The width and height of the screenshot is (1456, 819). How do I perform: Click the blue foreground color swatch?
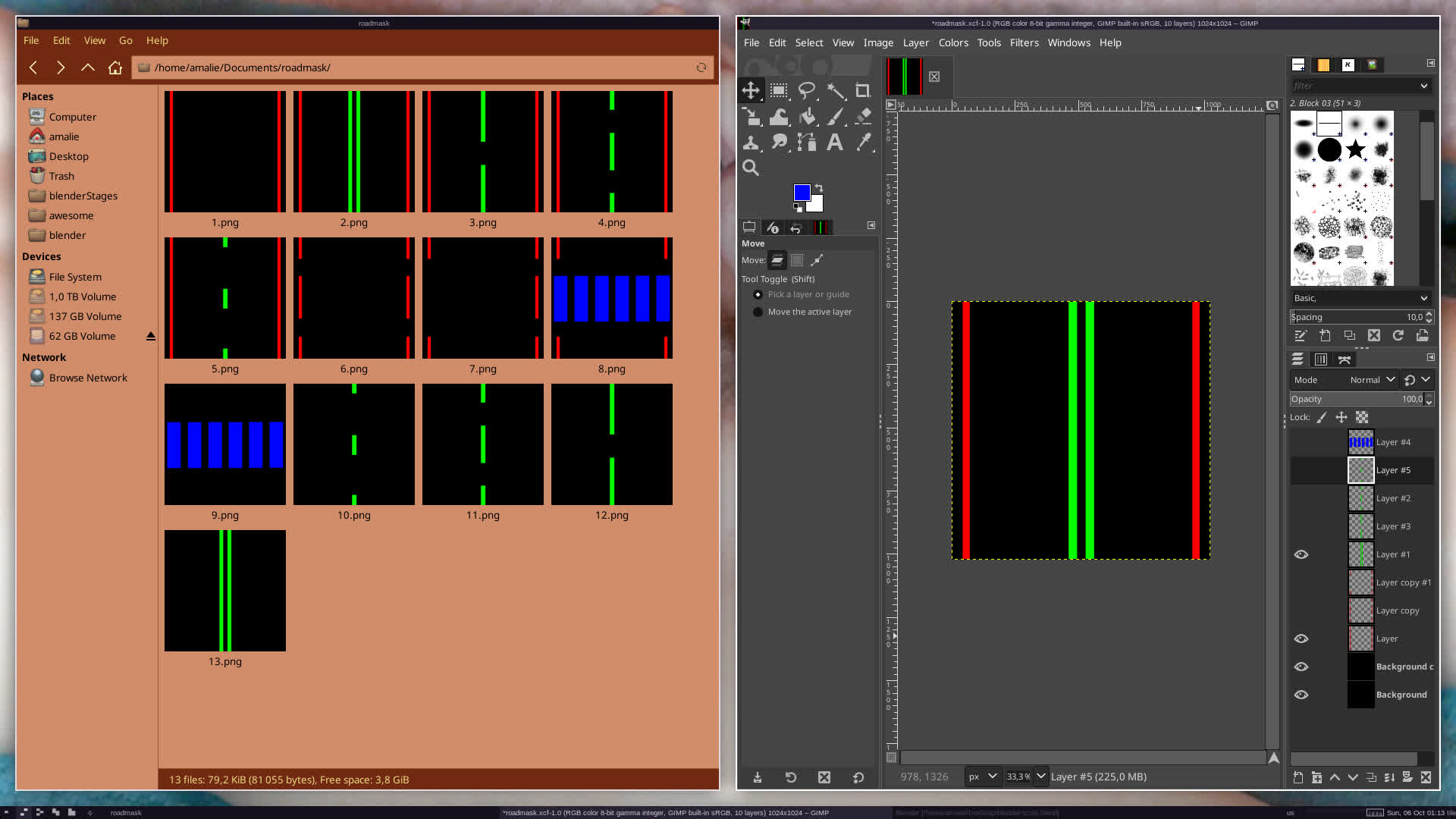pos(802,193)
